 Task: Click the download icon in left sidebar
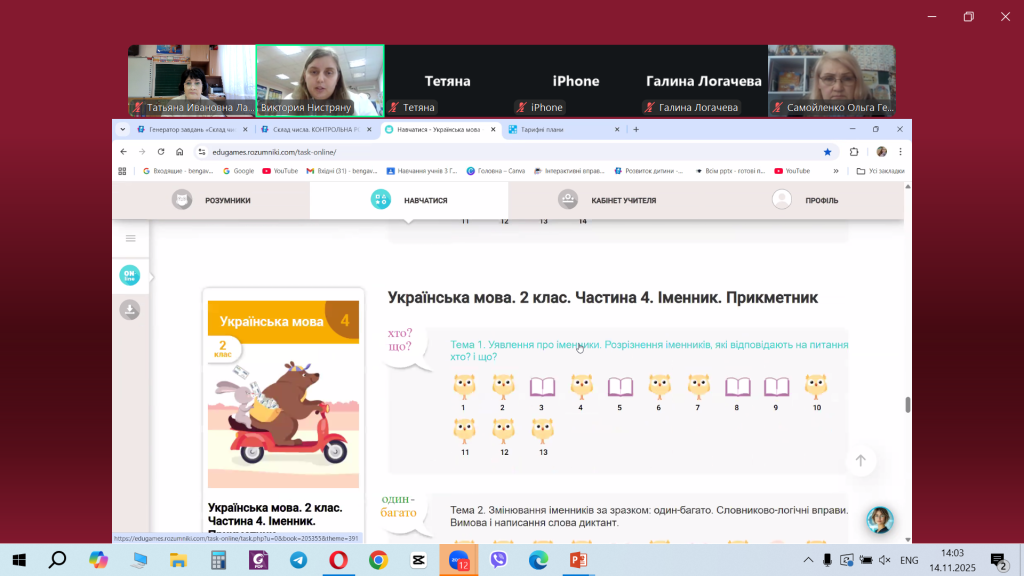click(130, 310)
